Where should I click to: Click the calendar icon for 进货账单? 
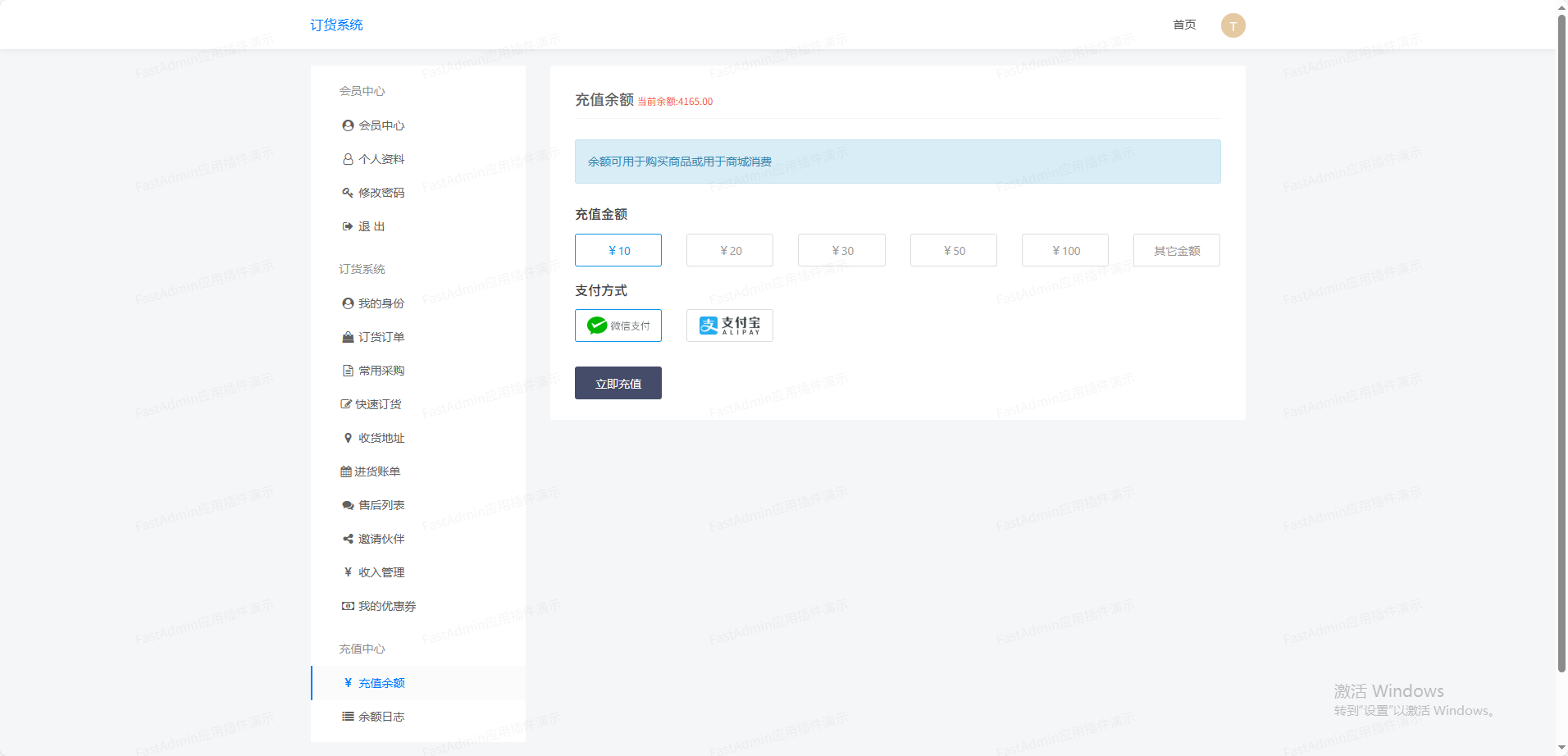pos(345,471)
